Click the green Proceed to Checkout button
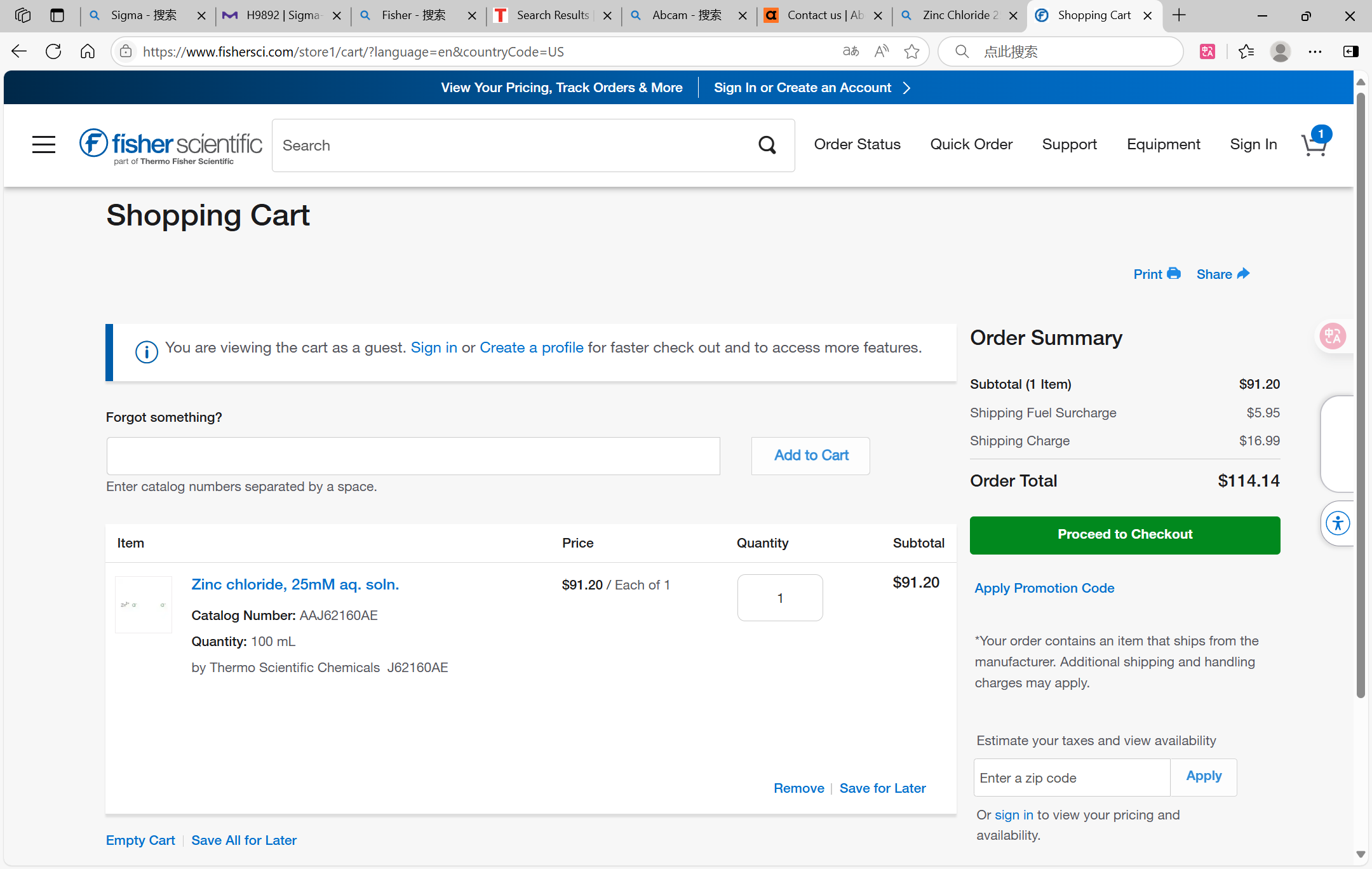Viewport: 1372px width, 869px height. coord(1125,535)
